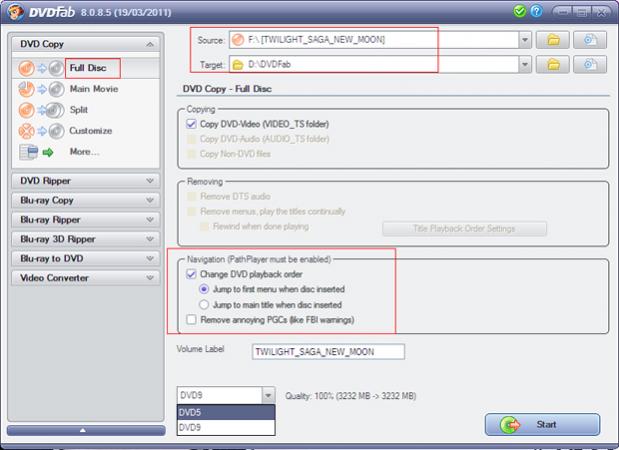Open the blue help question mark icon

pyautogui.click(x=536, y=11)
